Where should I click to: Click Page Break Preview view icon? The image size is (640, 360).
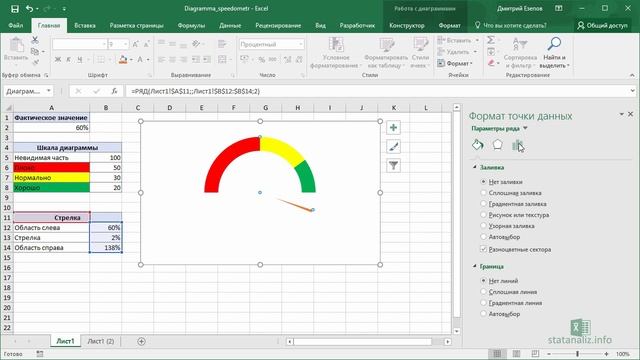point(535,353)
